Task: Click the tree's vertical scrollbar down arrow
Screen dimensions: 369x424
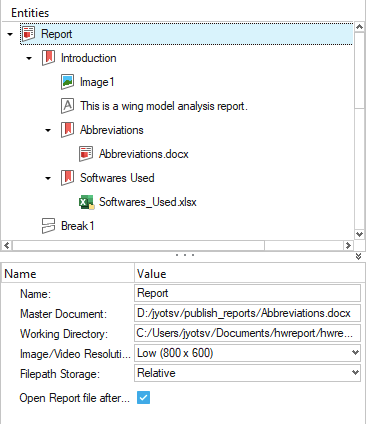Action: (x=359, y=234)
